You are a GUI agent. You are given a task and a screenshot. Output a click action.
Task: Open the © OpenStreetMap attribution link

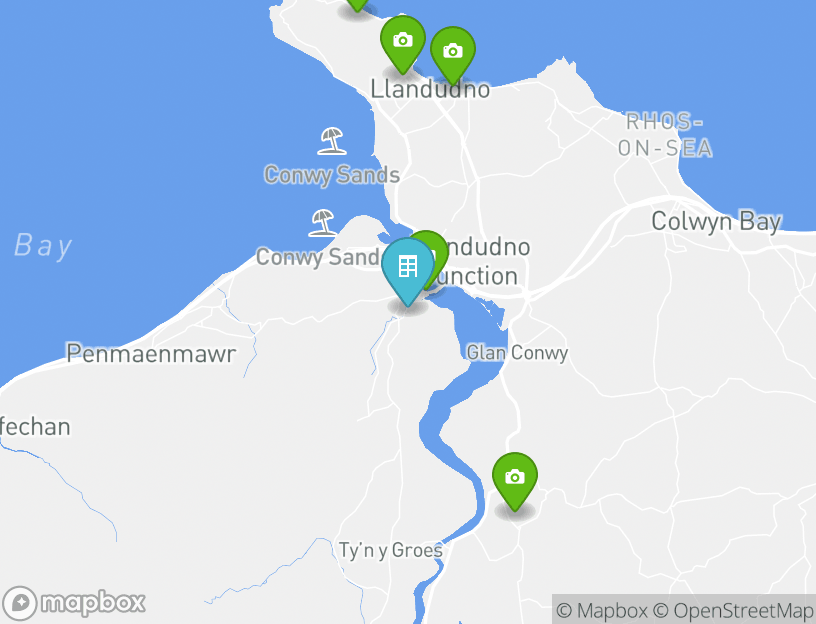pyautogui.click(x=733, y=610)
